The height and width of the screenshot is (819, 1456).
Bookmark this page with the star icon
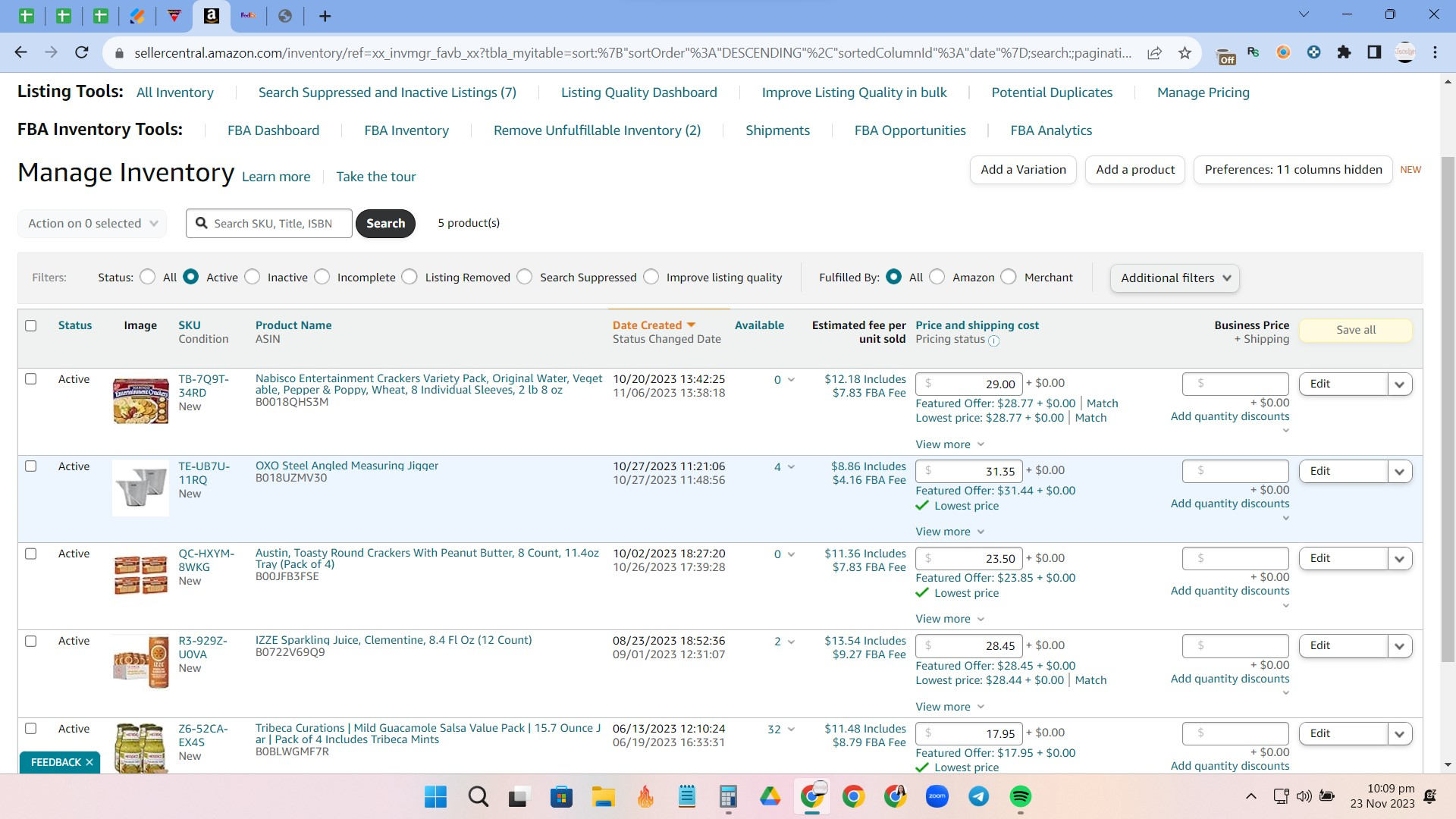tap(1185, 52)
